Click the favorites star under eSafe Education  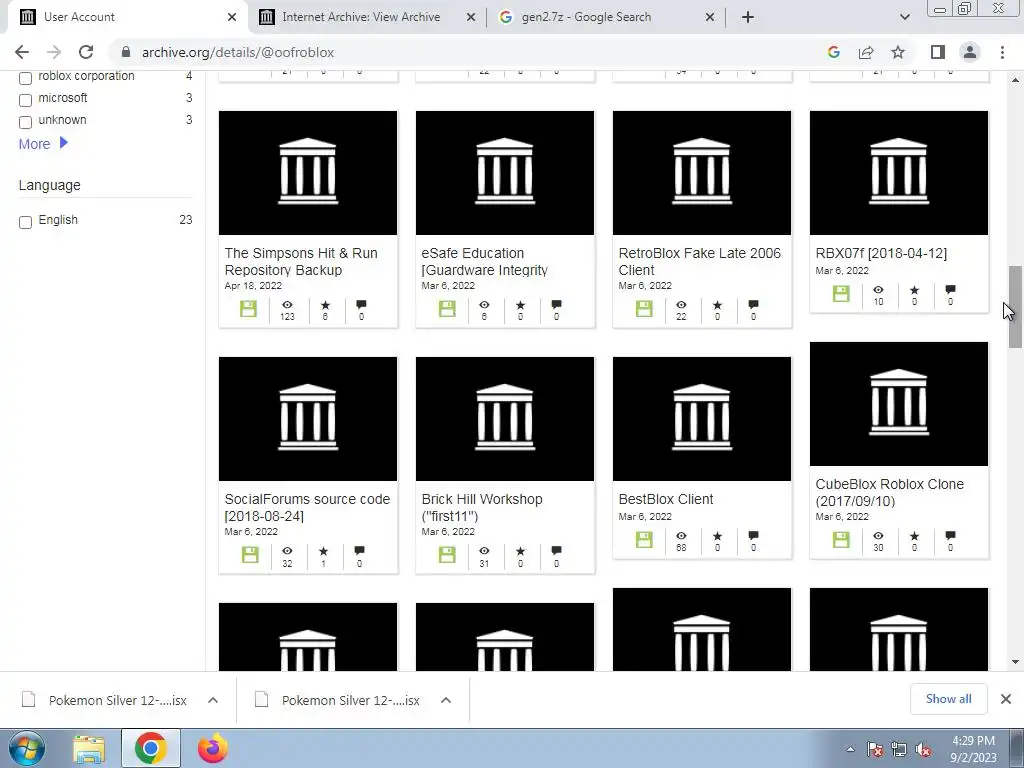coord(520,305)
